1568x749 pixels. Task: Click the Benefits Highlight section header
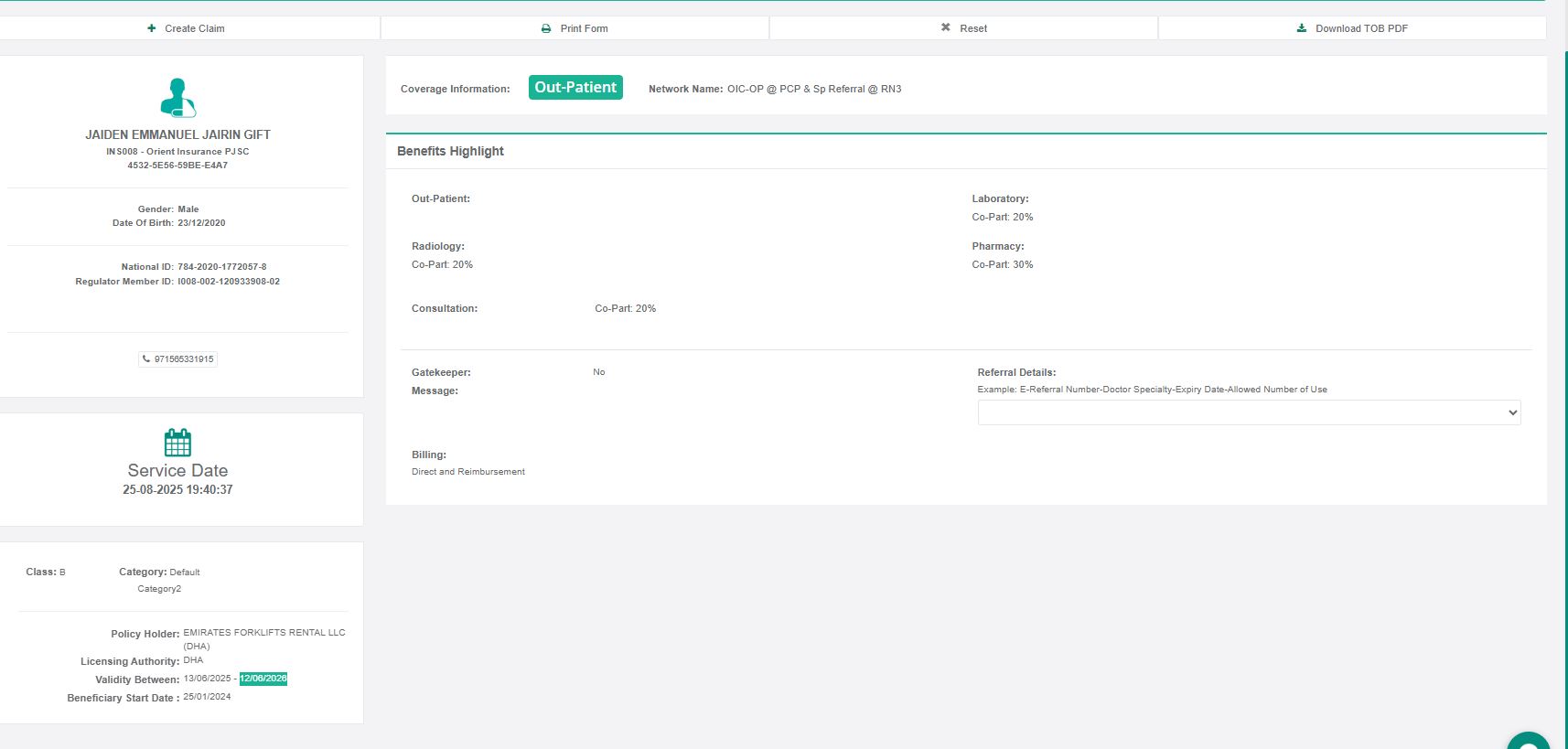pos(450,151)
